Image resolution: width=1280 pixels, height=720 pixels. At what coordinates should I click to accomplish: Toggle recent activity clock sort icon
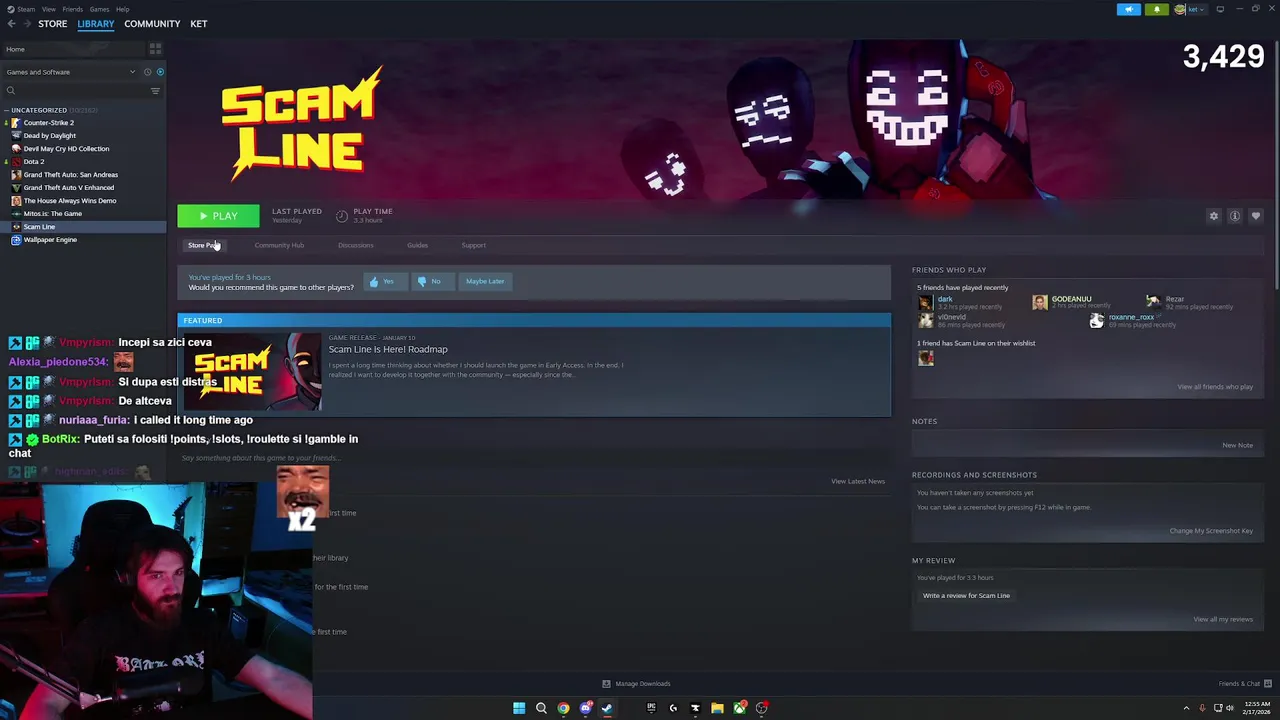click(147, 72)
